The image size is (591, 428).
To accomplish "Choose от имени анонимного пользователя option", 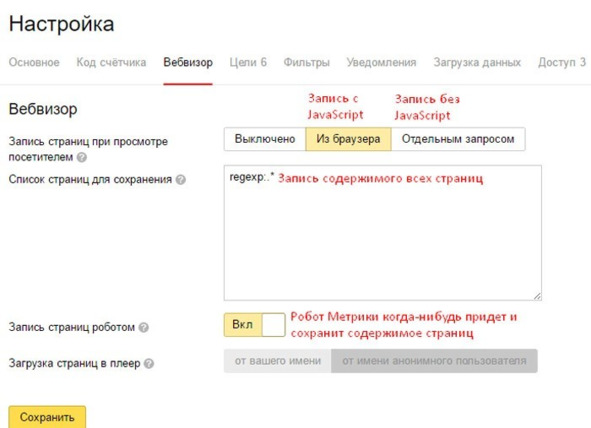I will (x=434, y=361).
